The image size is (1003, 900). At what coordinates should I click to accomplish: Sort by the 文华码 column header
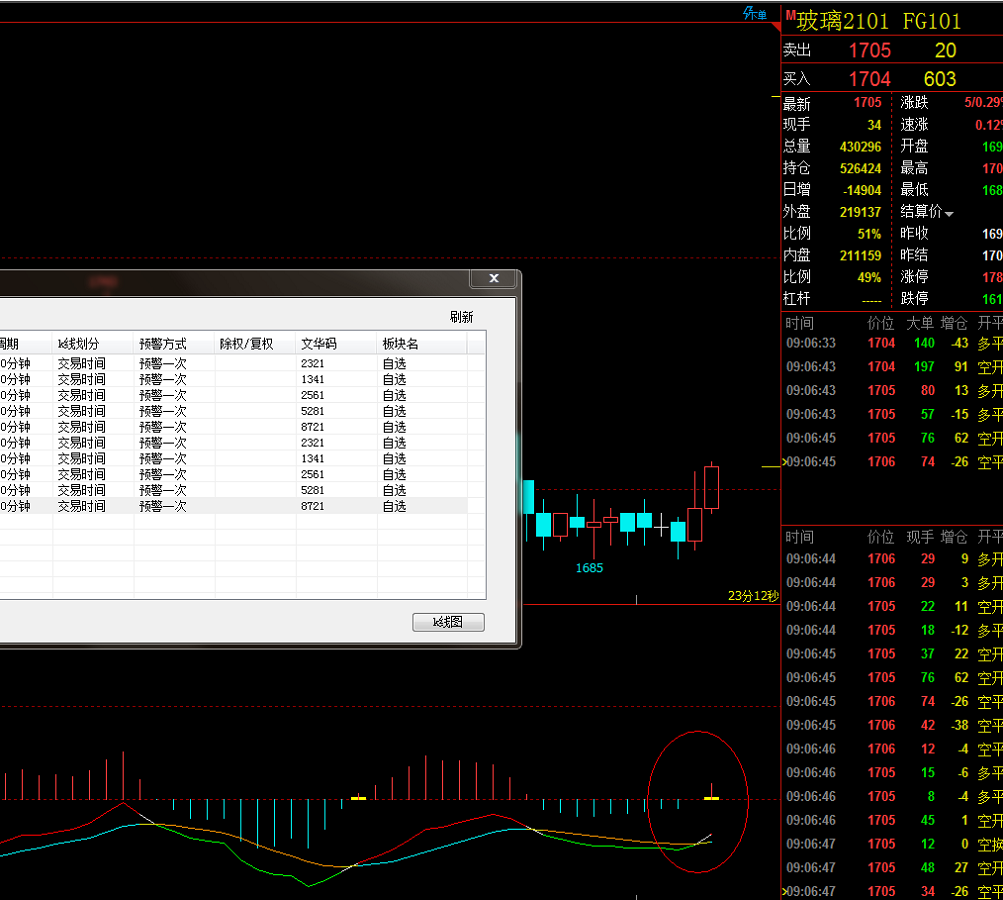point(319,344)
